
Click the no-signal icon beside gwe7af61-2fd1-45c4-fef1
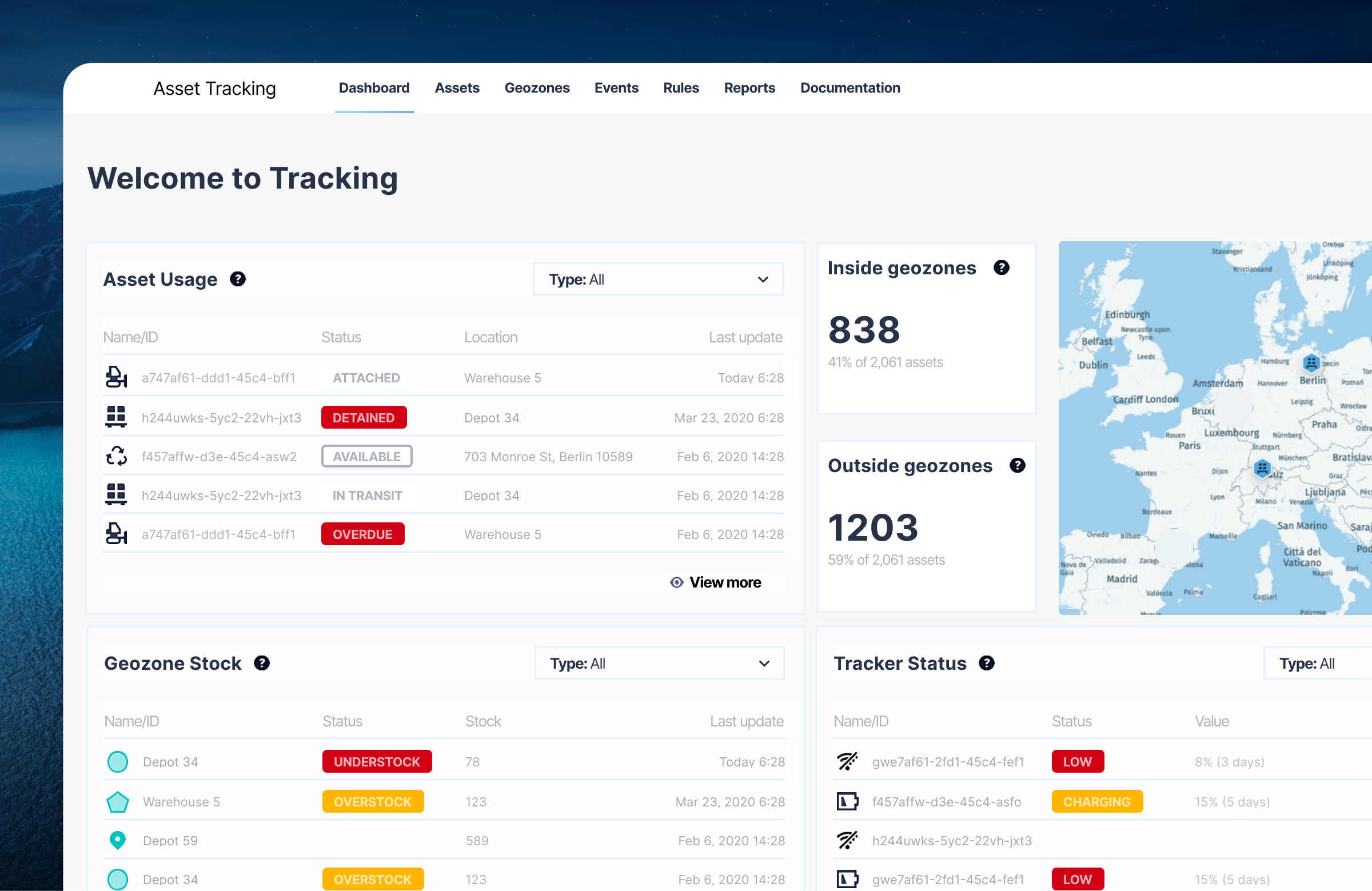point(847,761)
